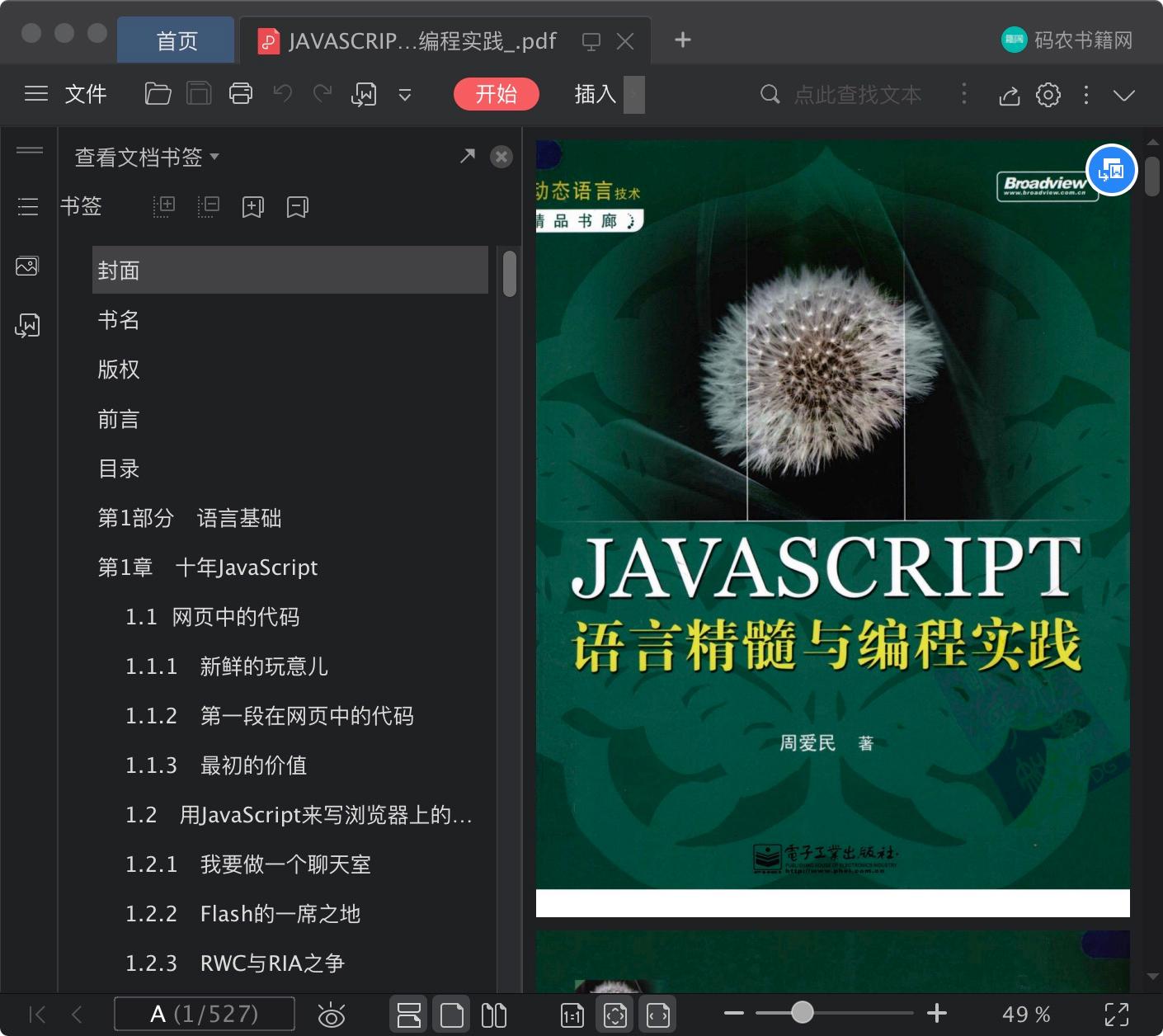Click the save document icon
This screenshot has width=1163, height=1036.
(x=199, y=94)
